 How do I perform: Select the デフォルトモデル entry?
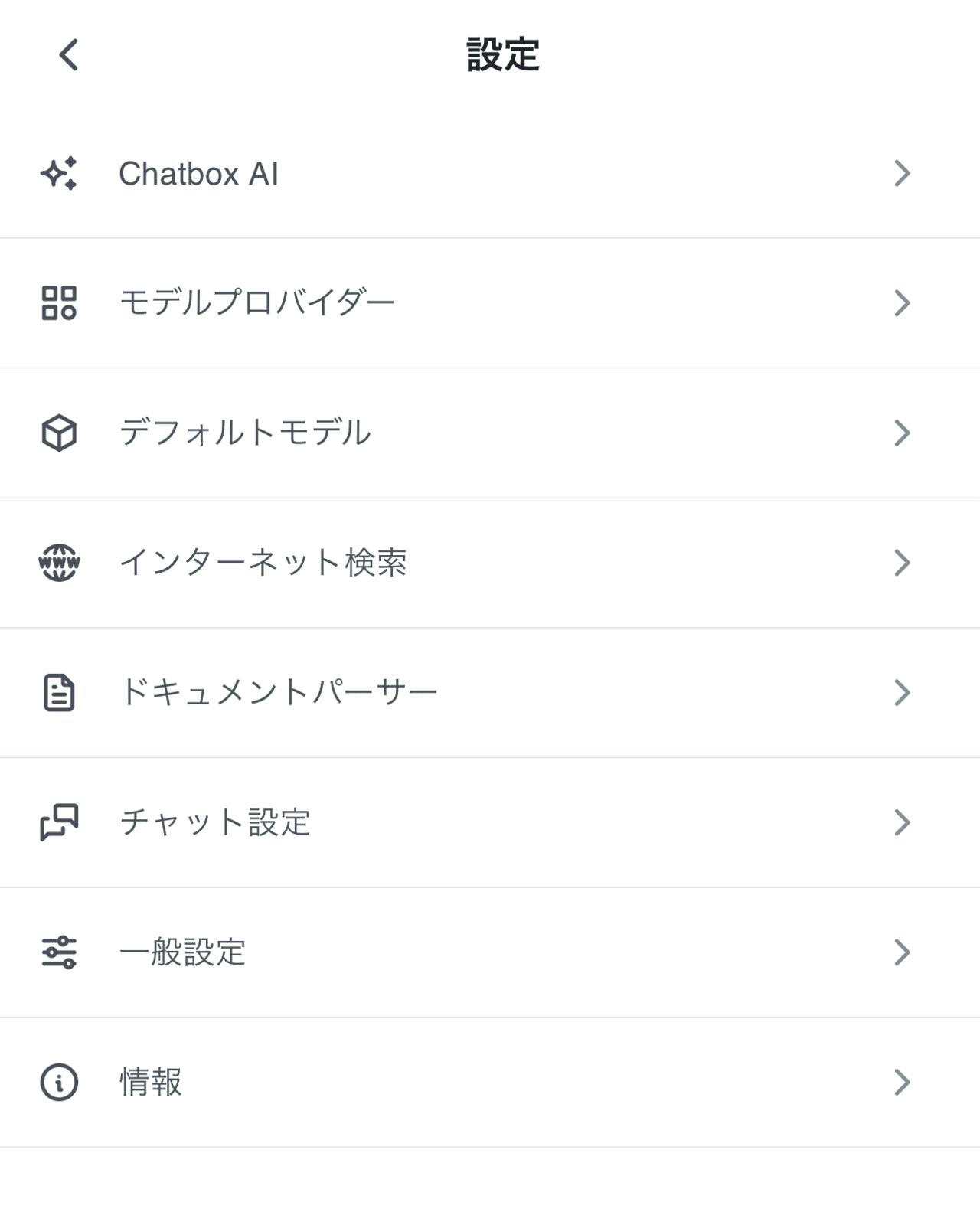pos(245,433)
